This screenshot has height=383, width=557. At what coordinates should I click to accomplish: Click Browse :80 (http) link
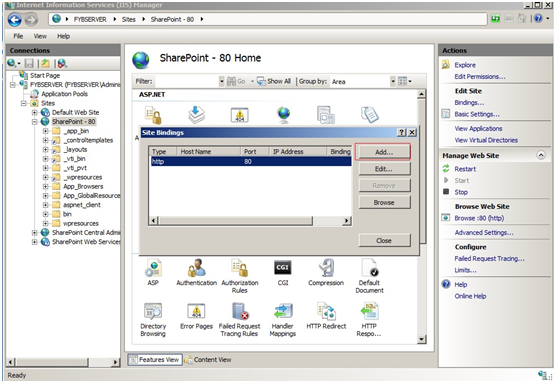tap(479, 218)
